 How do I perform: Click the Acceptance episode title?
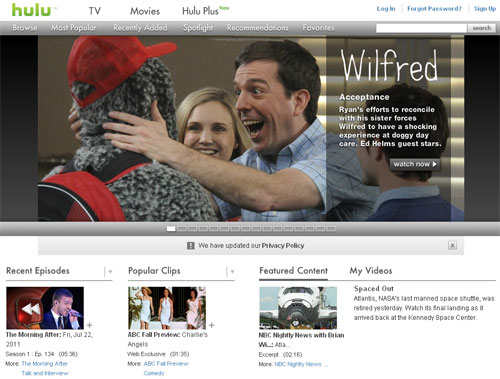coord(364,97)
